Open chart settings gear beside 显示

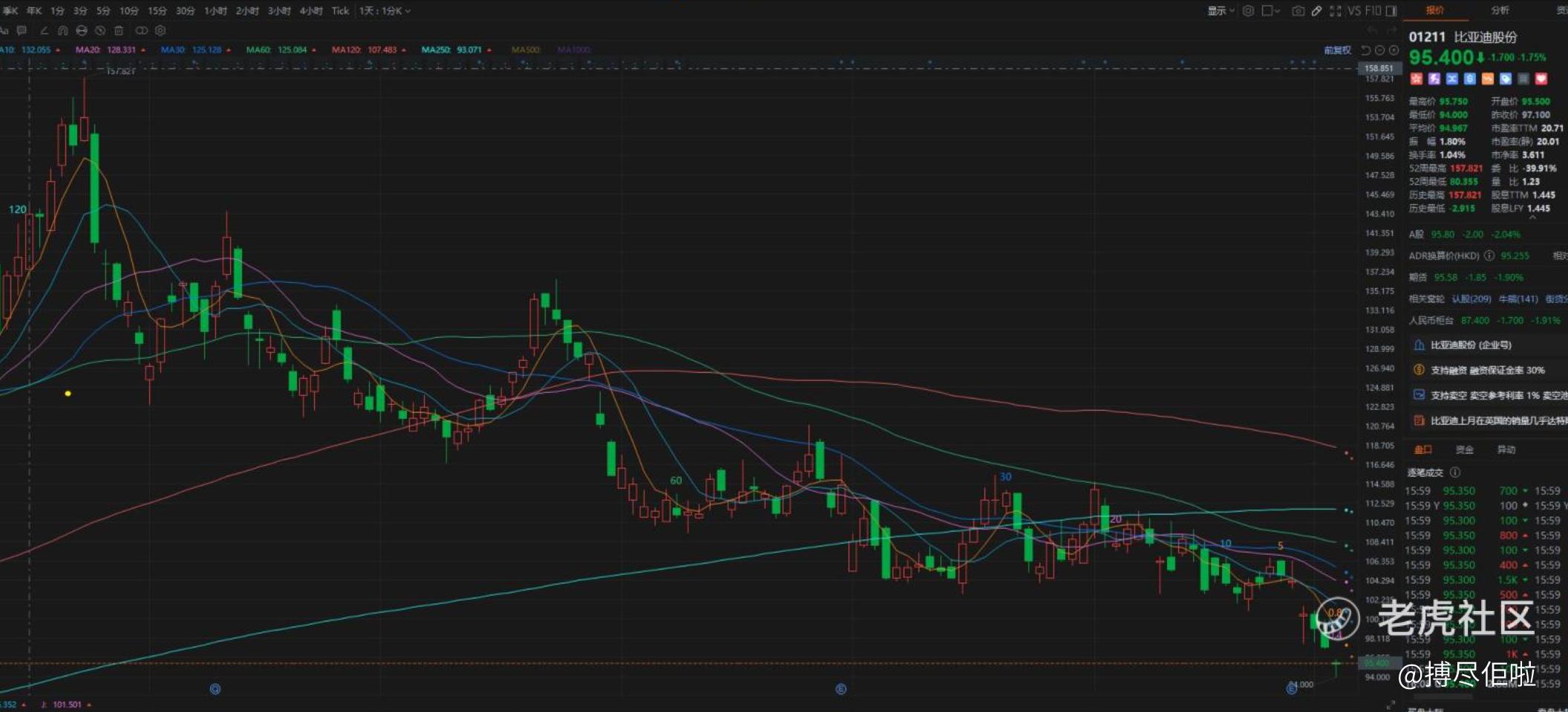[x=1248, y=10]
